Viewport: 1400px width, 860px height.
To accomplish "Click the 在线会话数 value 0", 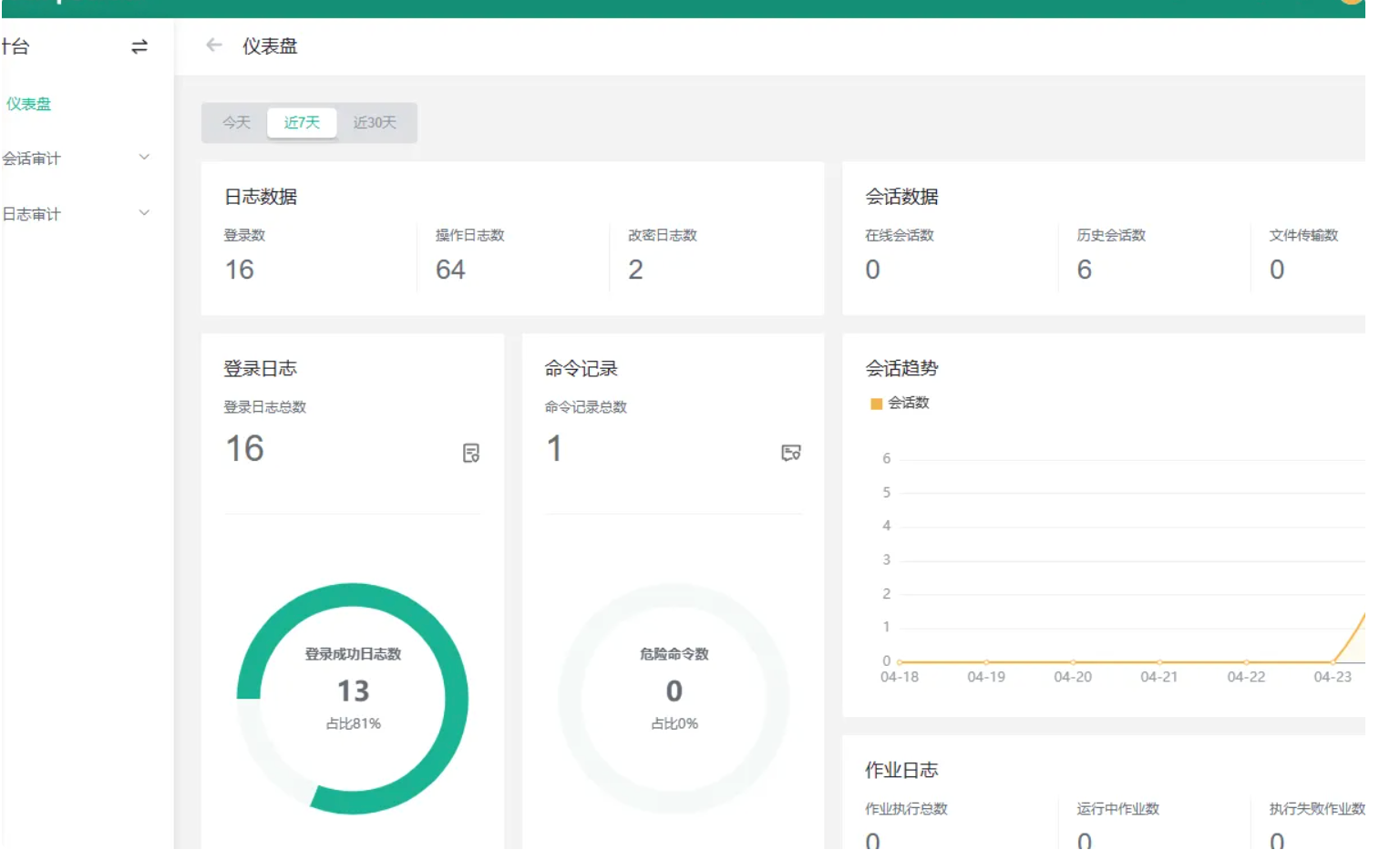I will pyautogui.click(x=872, y=270).
